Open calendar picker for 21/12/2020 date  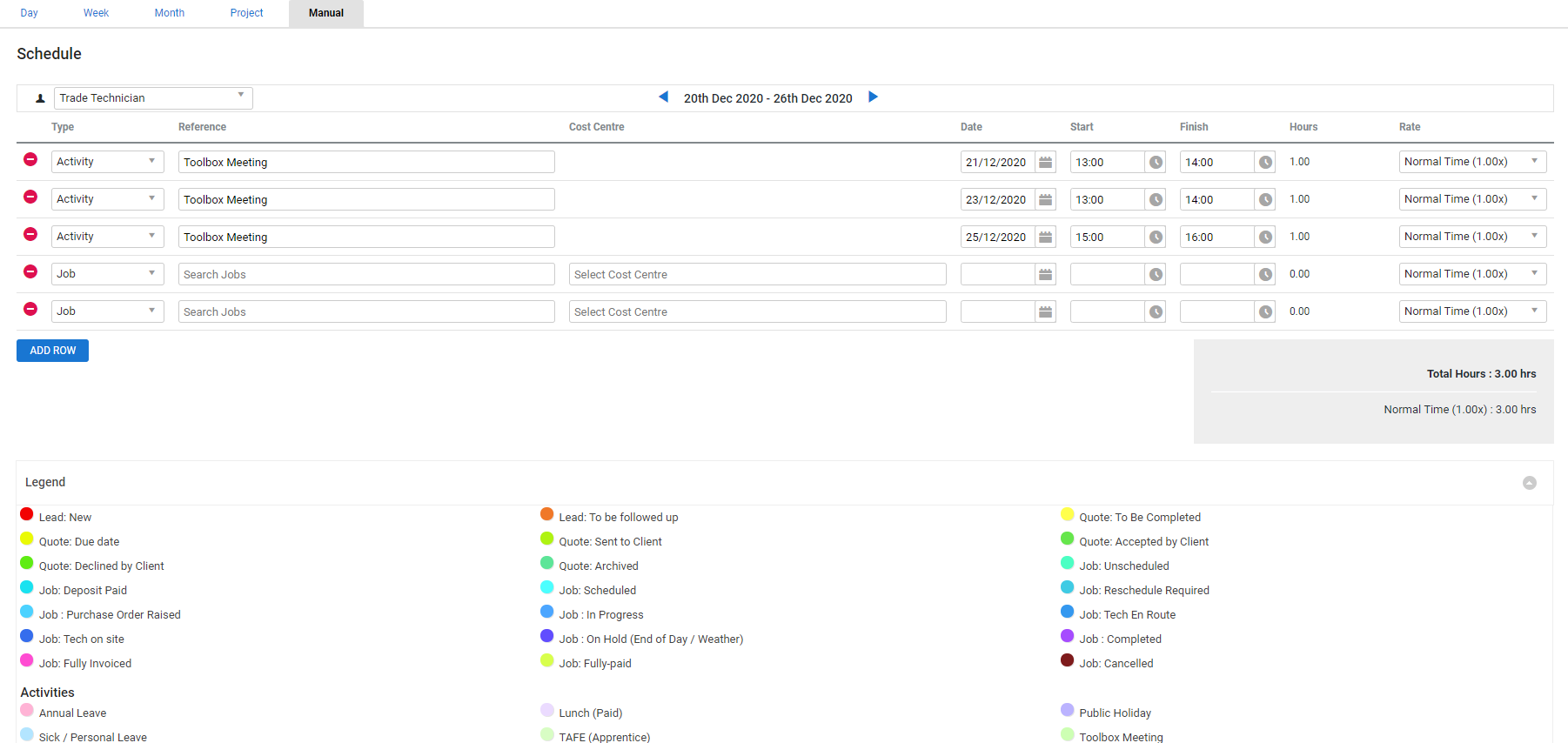coord(1046,162)
